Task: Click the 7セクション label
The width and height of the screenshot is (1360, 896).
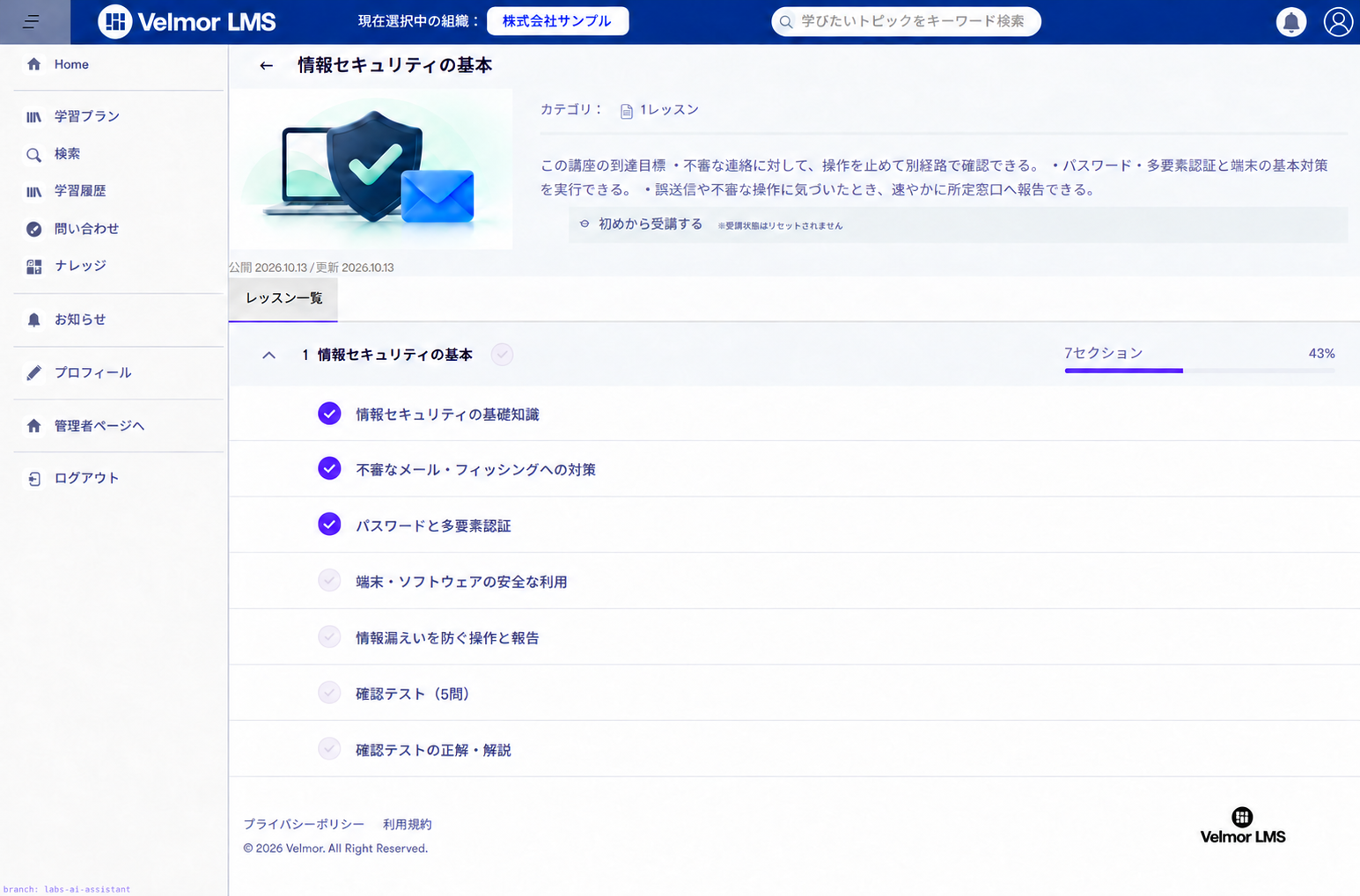Action: pos(1103,353)
